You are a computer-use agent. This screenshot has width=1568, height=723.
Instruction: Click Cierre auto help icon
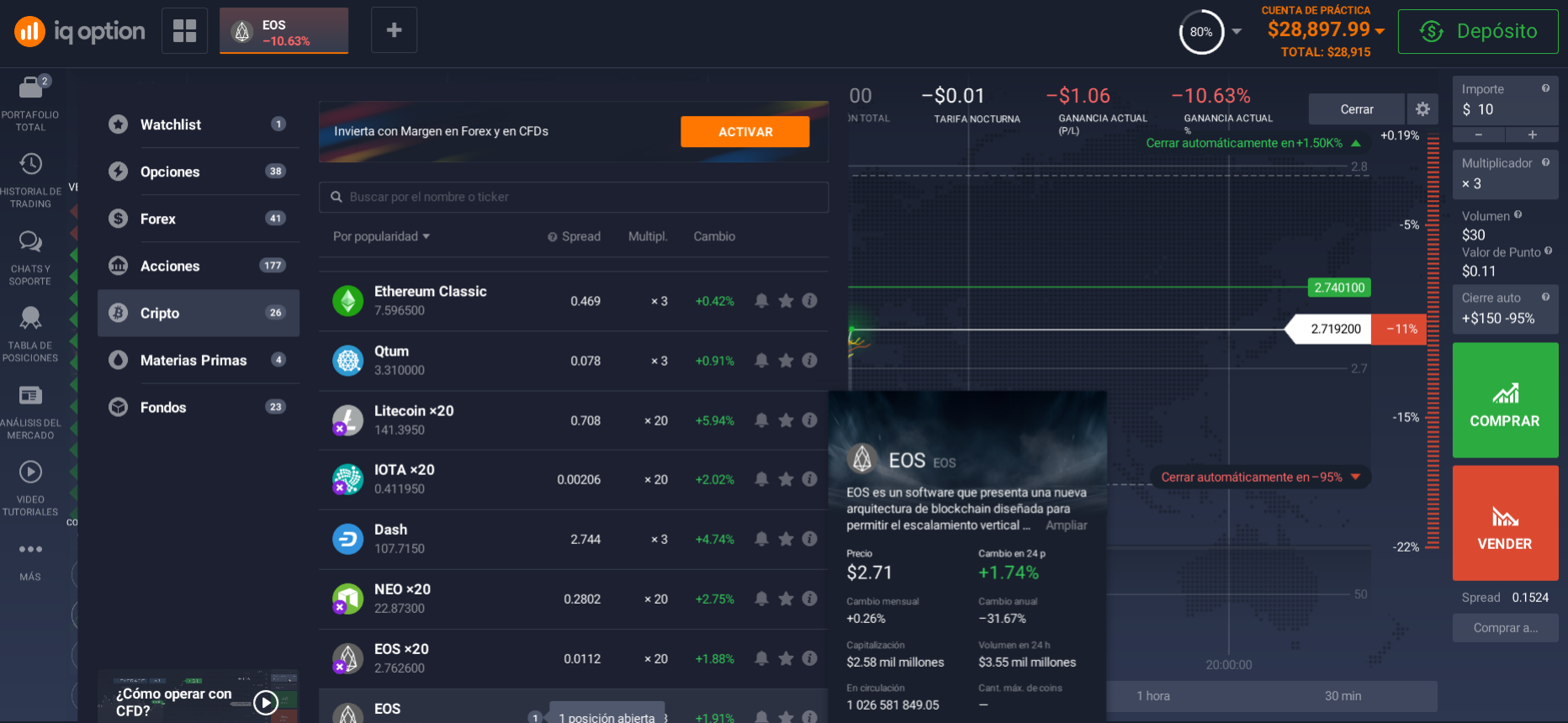click(x=1545, y=297)
